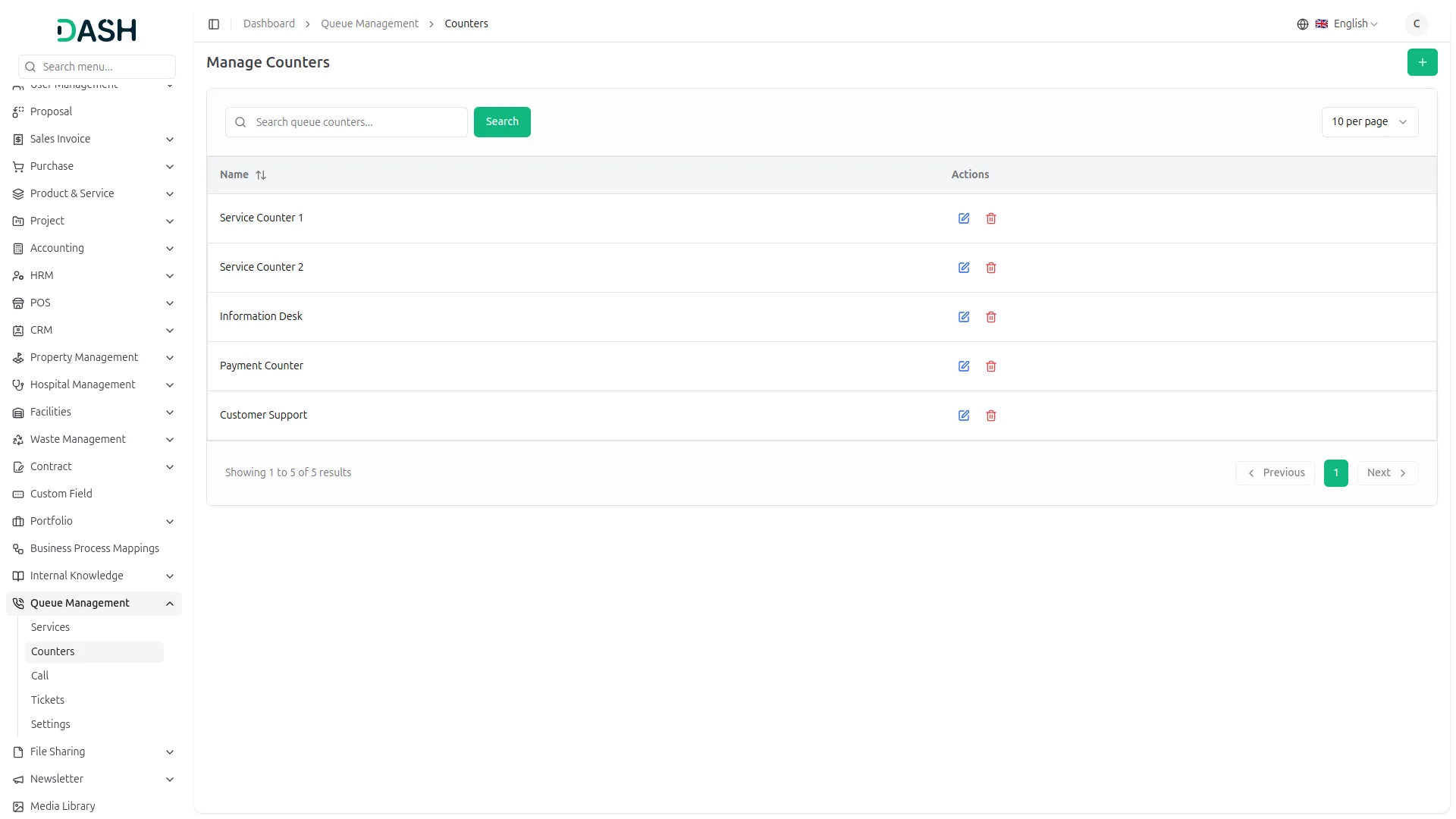Viewport: 1456px width, 819px height.
Task: Open Services submenu item
Action: [x=50, y=627]
